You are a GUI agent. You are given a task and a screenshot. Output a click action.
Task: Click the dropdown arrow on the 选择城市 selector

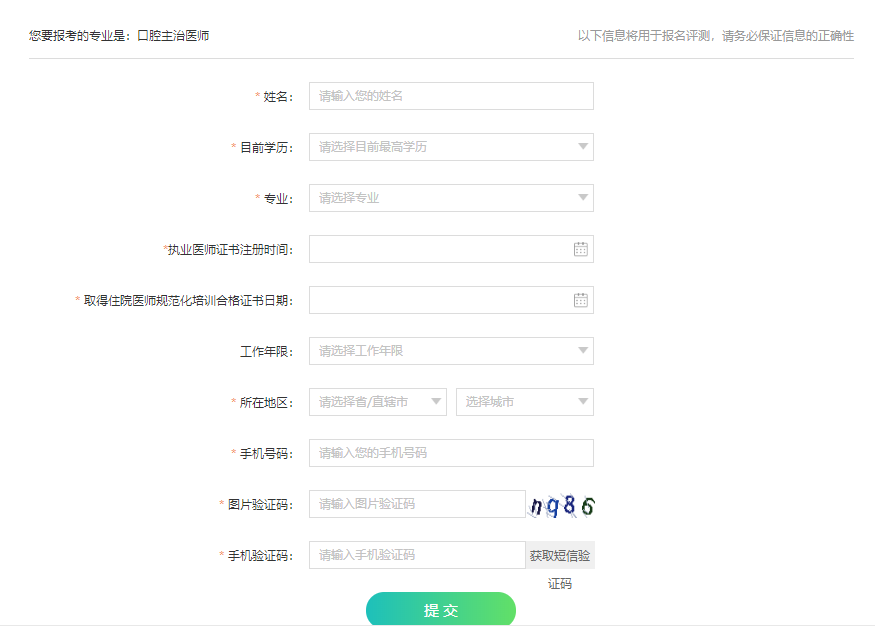pos(581,401)
